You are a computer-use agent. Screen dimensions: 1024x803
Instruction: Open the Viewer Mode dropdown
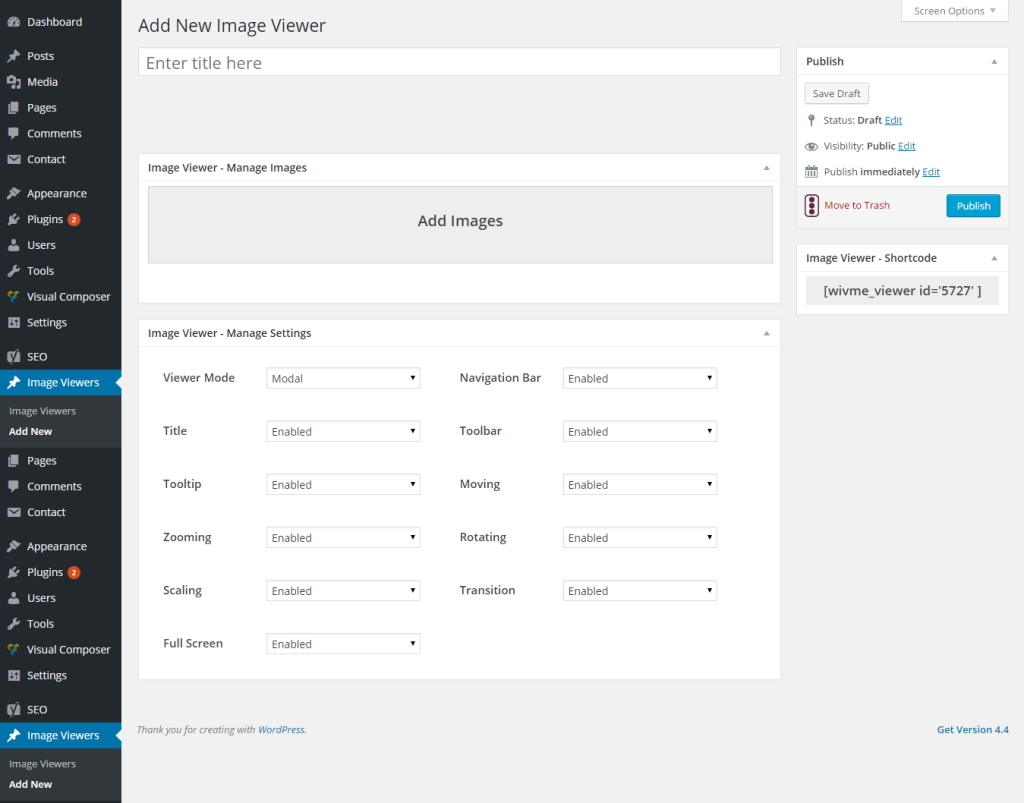click(x=343, y=377)
